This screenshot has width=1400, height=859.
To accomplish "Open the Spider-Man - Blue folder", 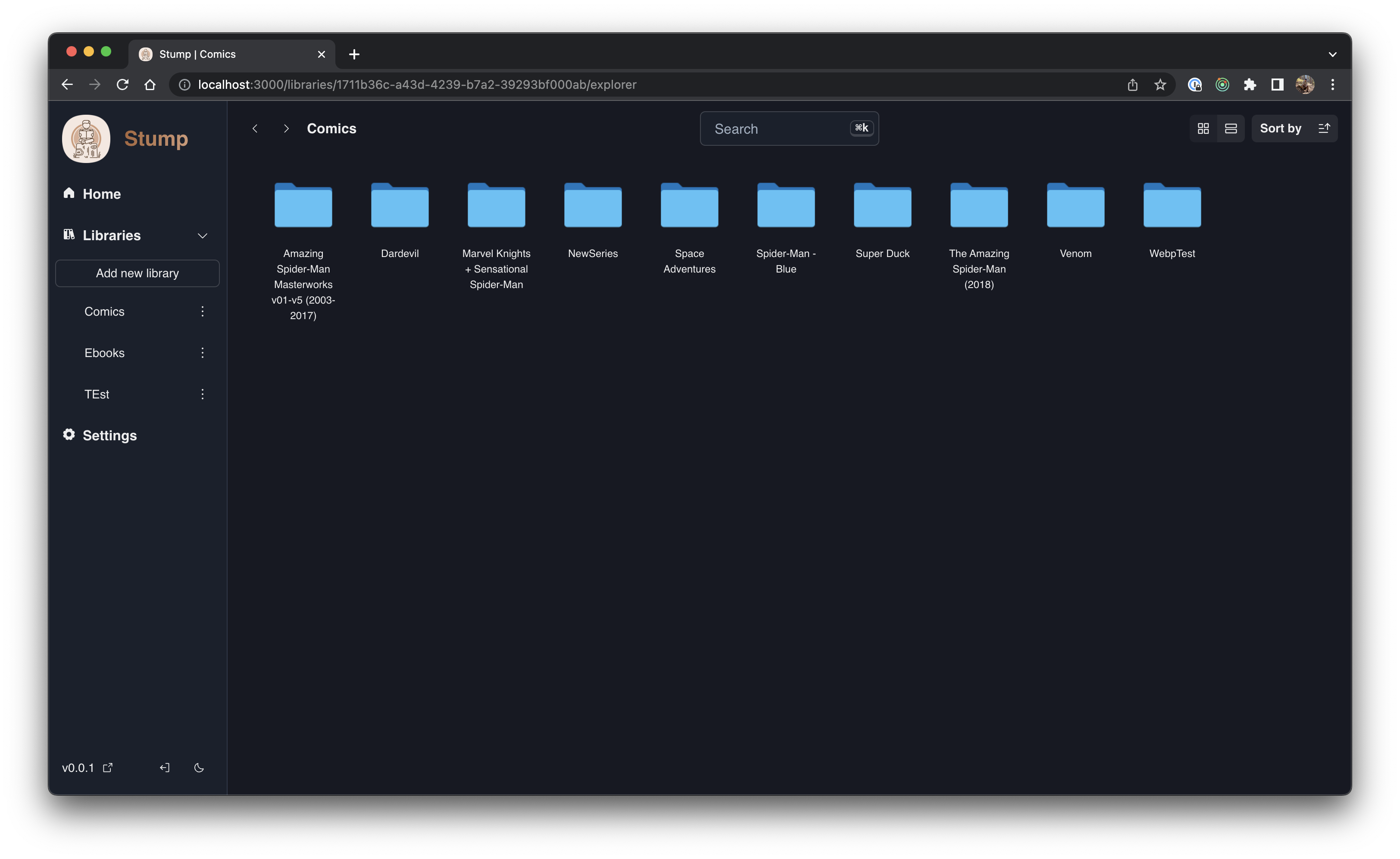I will [x=785, y=206].
